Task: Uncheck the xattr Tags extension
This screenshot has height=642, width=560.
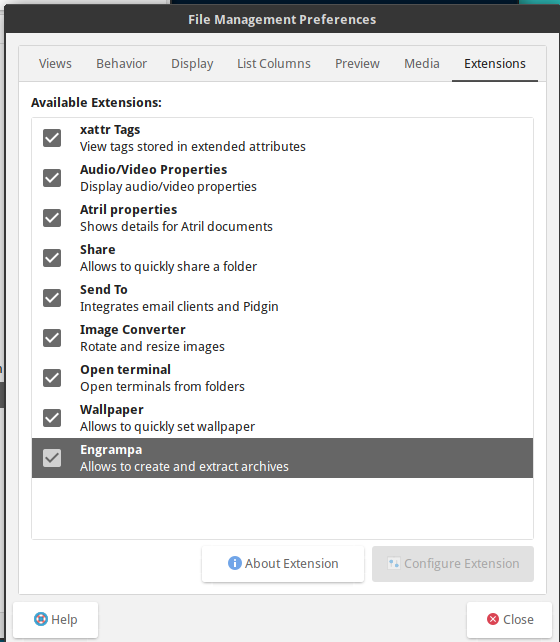Action: 52,138
